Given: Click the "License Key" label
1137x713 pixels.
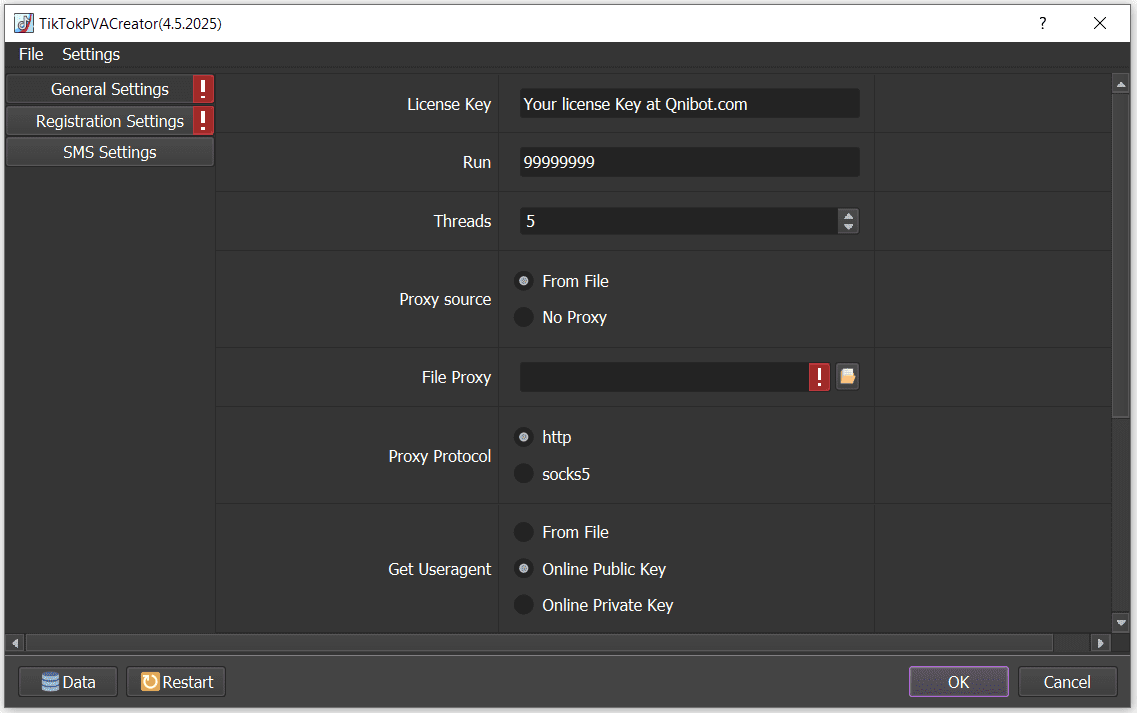Looking at the screenshot, I should pyautogui.click(x=449, y=104).
